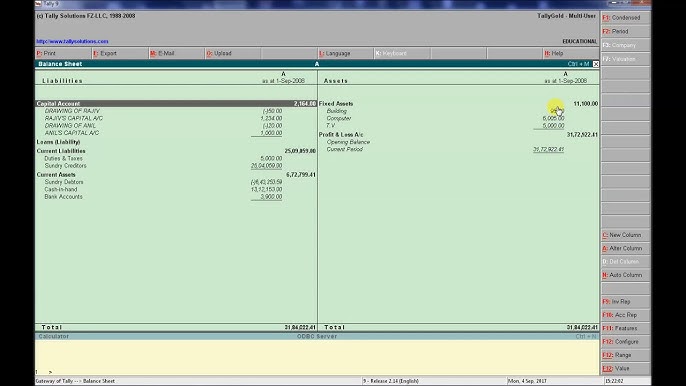Open the Language option

[x=345, y=53]
